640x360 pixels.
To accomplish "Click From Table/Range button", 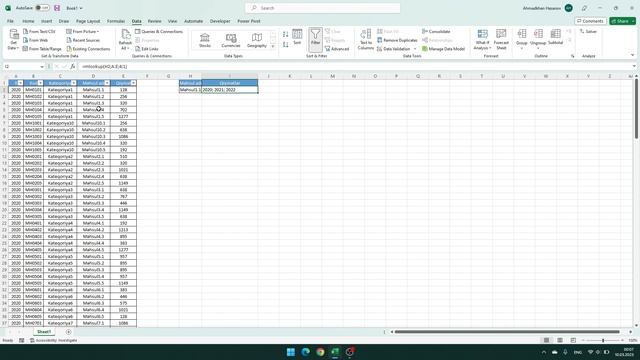I will pyautogui.click(x=42, y=49).
